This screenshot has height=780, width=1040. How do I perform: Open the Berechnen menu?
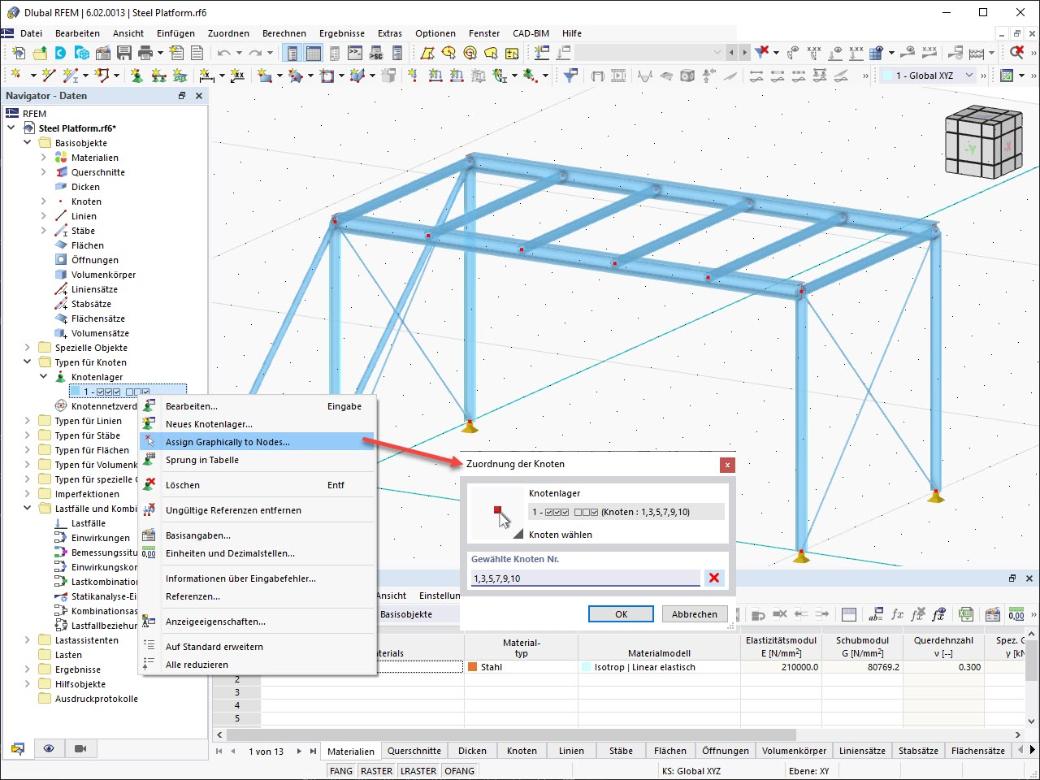click(x=284, y=33)
